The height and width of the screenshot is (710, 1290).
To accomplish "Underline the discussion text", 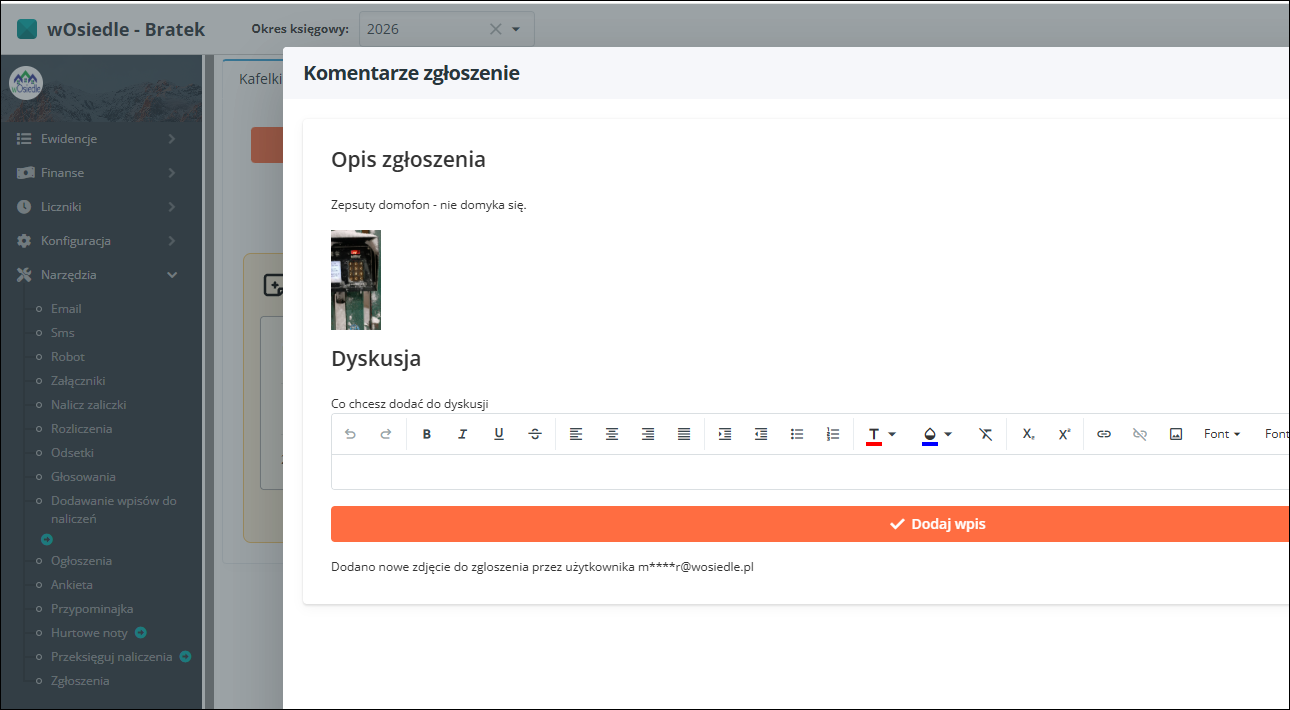I will click(x=498, y=433).
